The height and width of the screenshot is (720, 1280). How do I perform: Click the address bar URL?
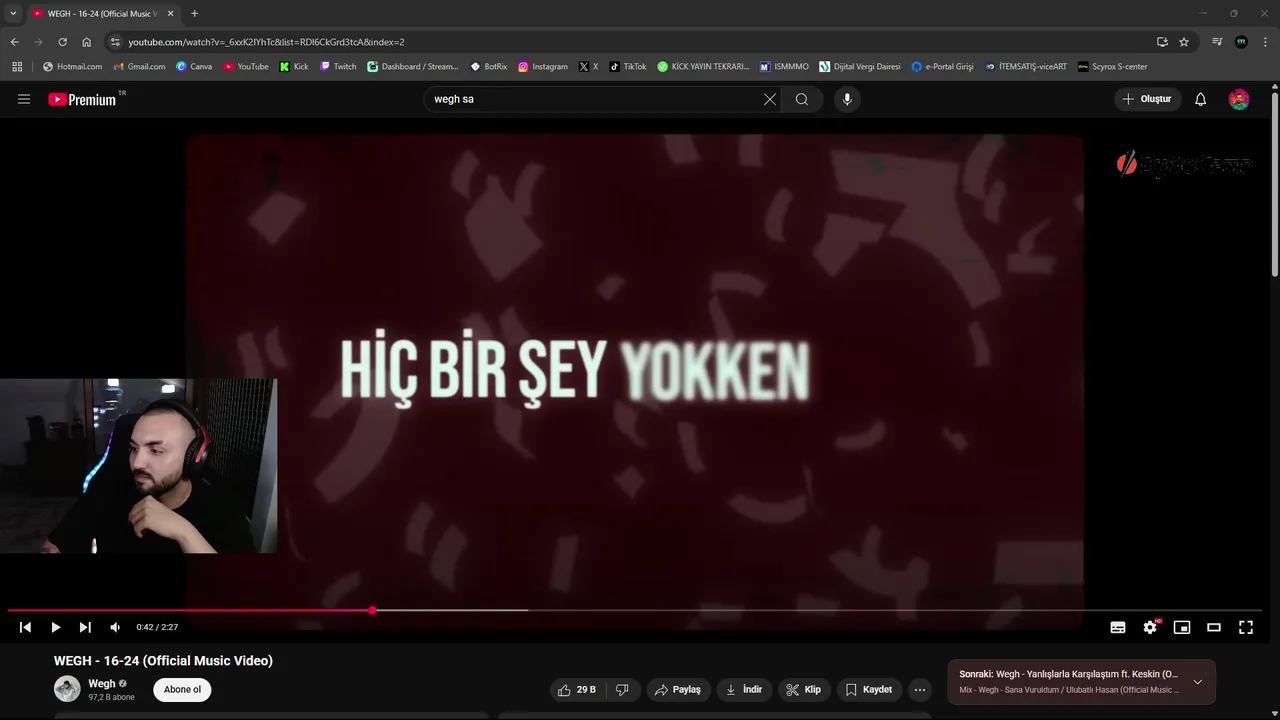pos(266,42)
